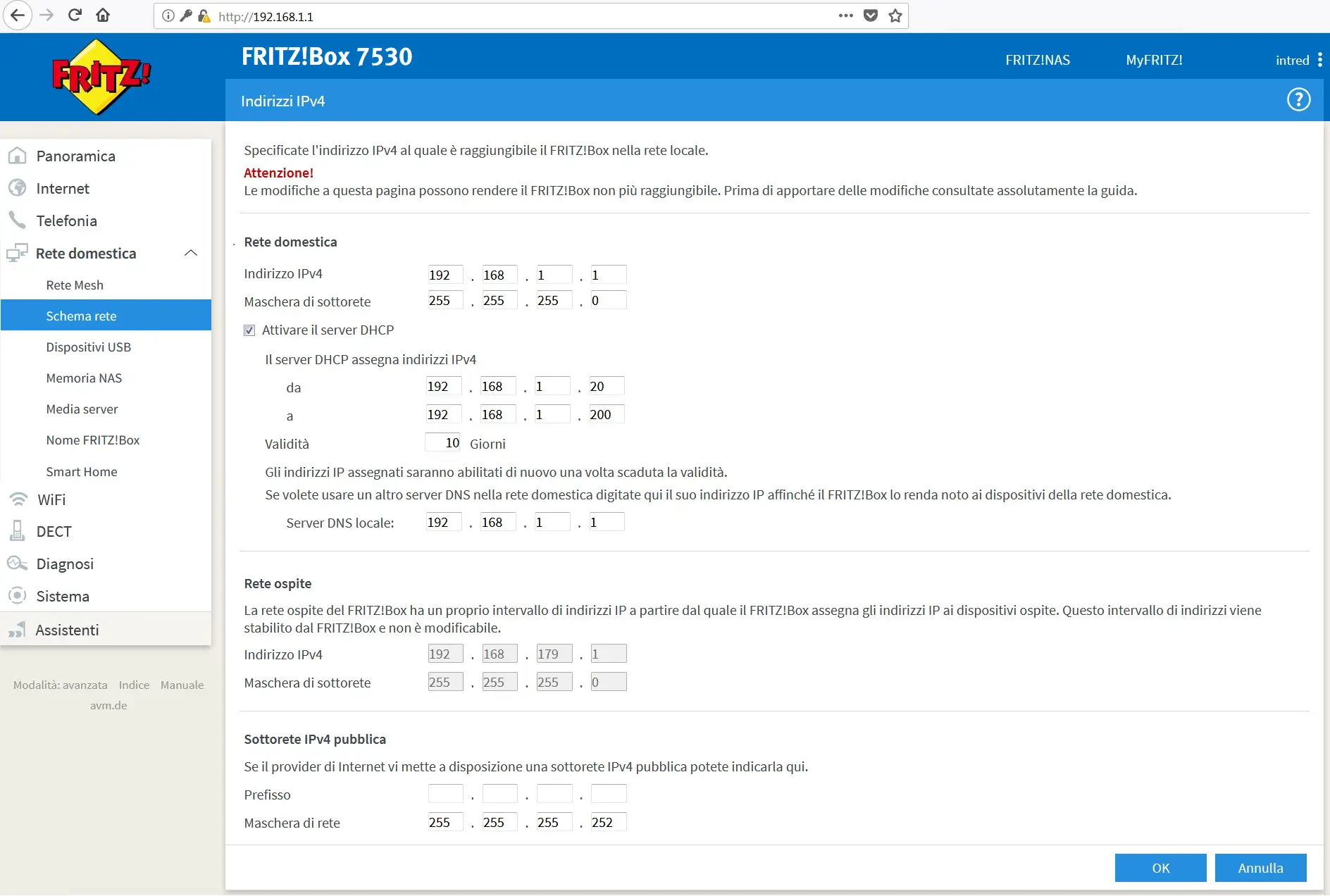Click the FRITZ! logo
Screen dimensions: 1330x896
(x=101, y=77)
